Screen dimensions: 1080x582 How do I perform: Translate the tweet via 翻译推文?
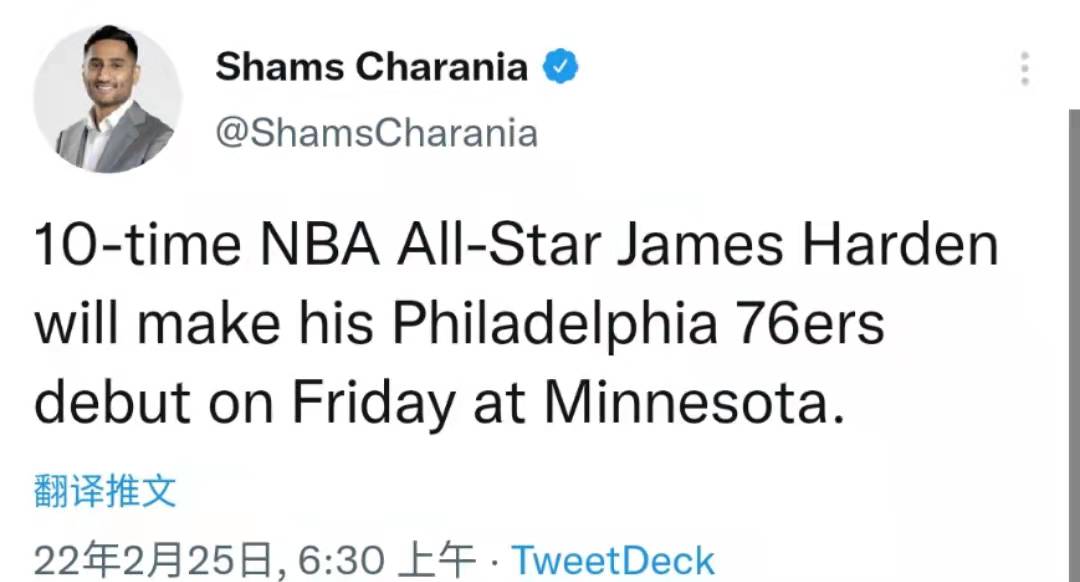(x=105, y=492)
